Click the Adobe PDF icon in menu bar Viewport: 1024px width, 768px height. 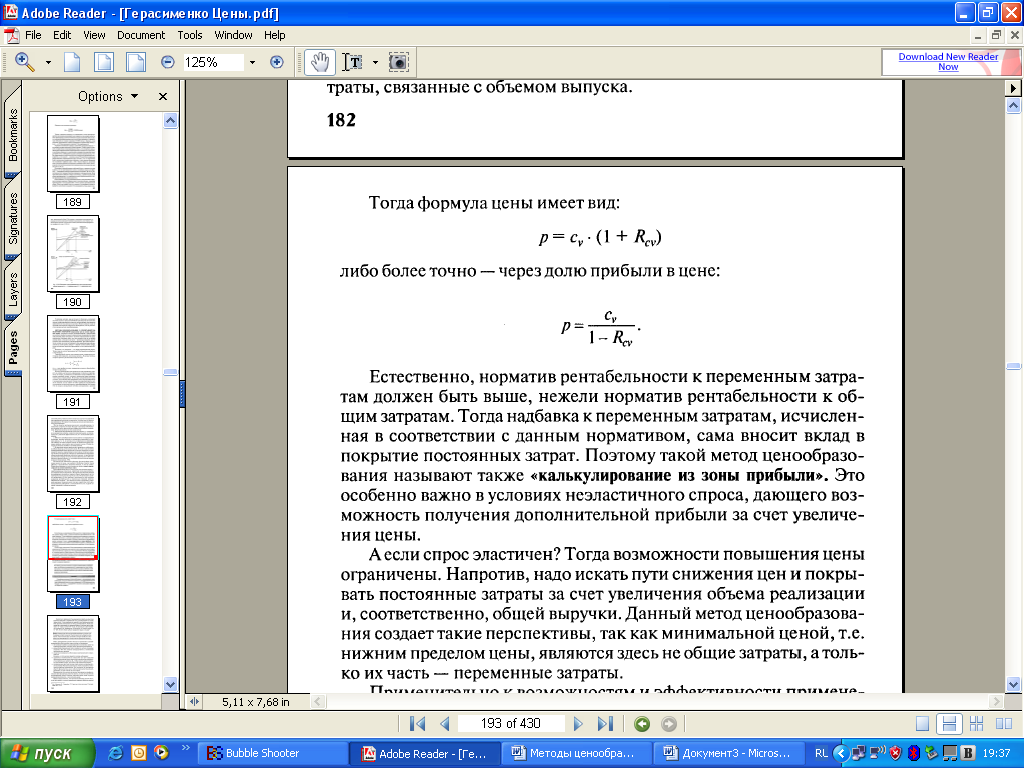click(x=11, y=35)
